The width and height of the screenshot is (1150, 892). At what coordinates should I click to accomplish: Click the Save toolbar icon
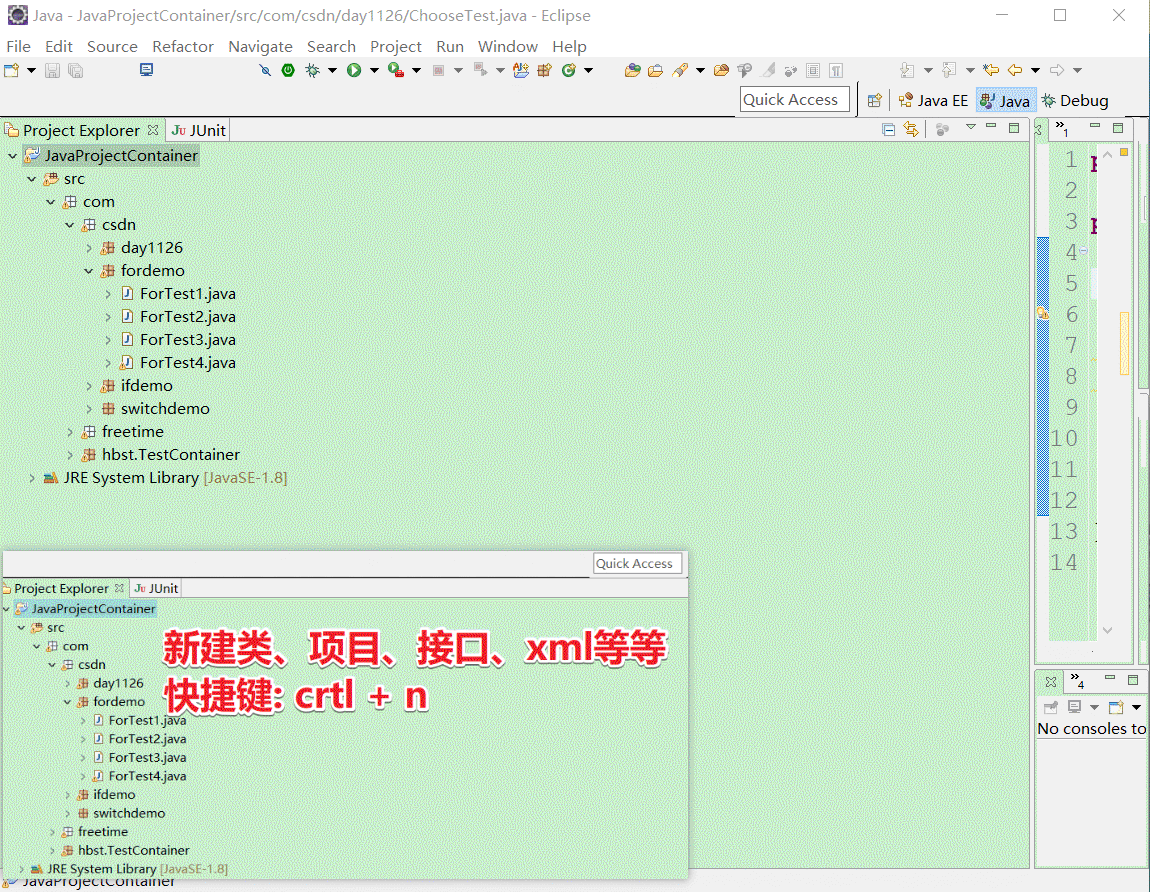(x=52, y=70)
